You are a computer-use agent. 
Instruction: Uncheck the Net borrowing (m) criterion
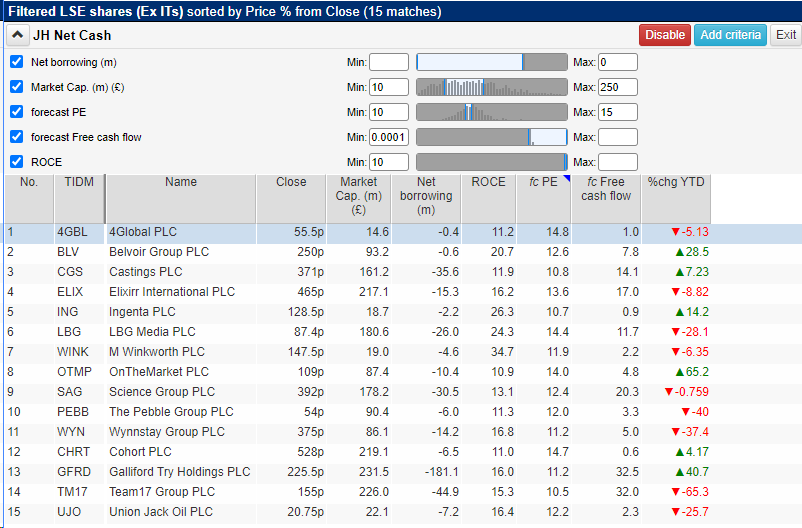(16, 62)
